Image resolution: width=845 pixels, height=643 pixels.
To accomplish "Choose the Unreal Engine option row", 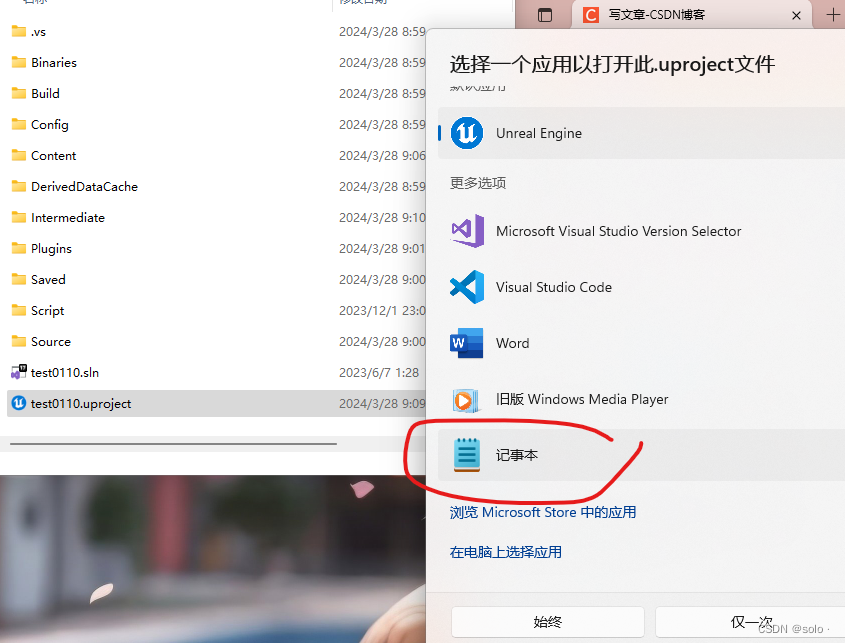I will coord(641,133).
